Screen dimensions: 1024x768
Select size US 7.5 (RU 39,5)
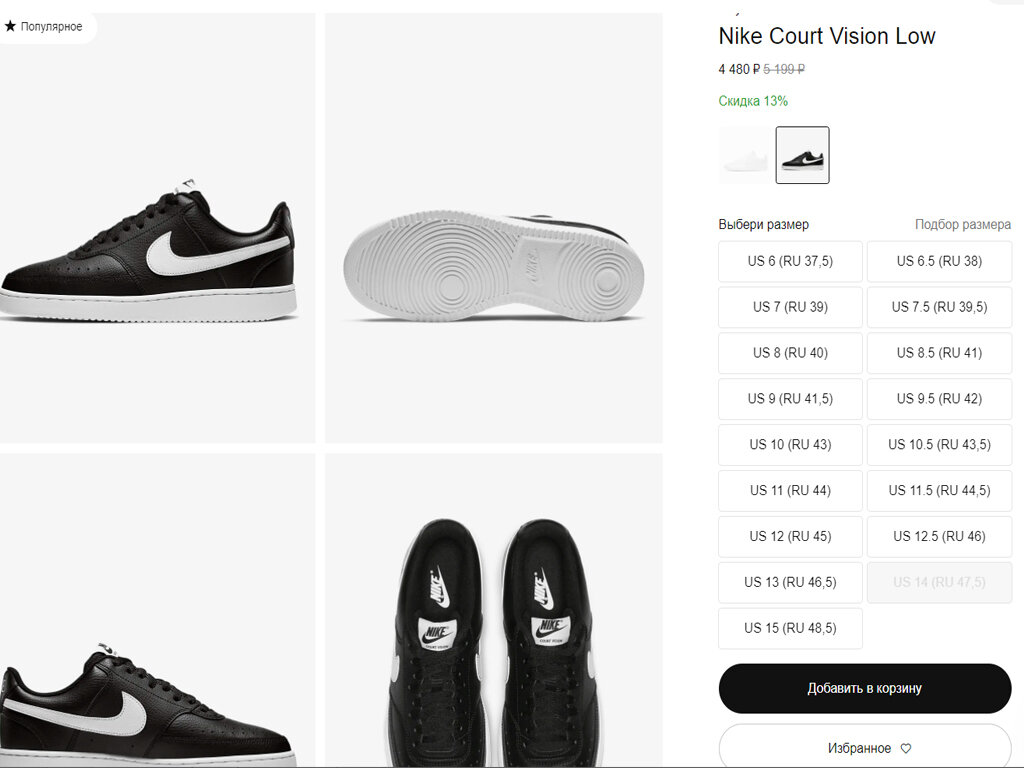coord(939,307)
